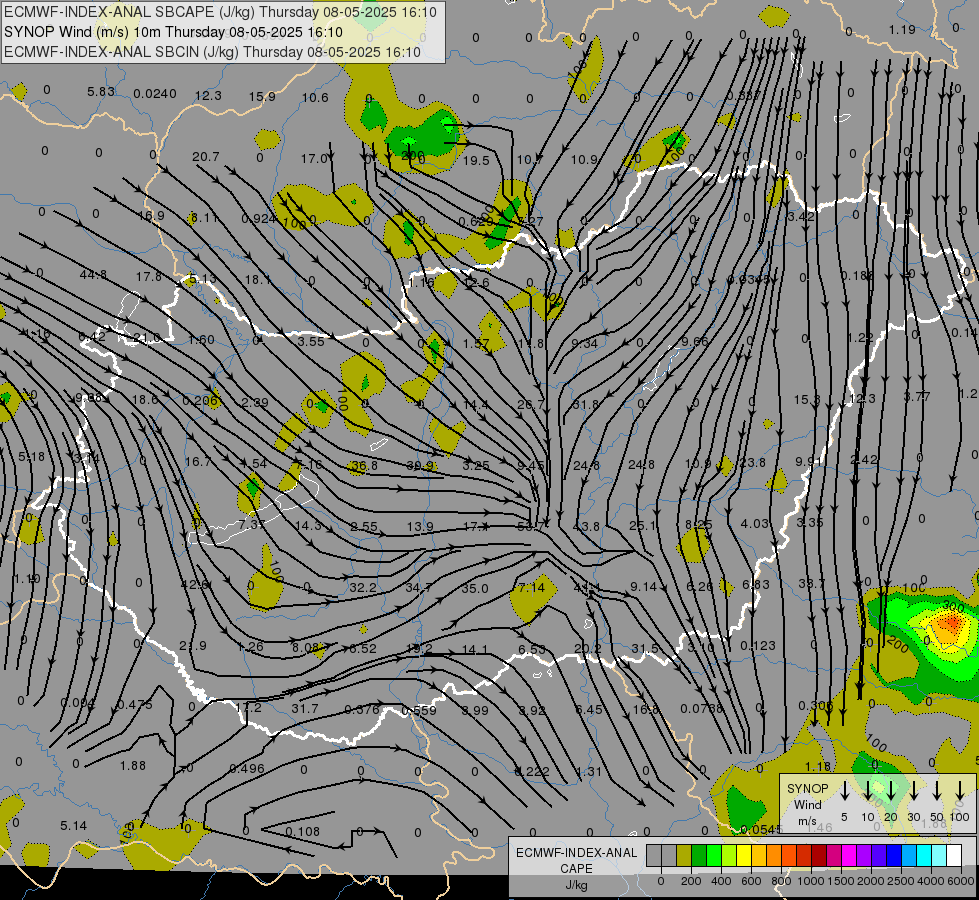Click the 100 m/s wind arrow in legend
This screenshot has height=900, width=979.
[x=960, y=791]
